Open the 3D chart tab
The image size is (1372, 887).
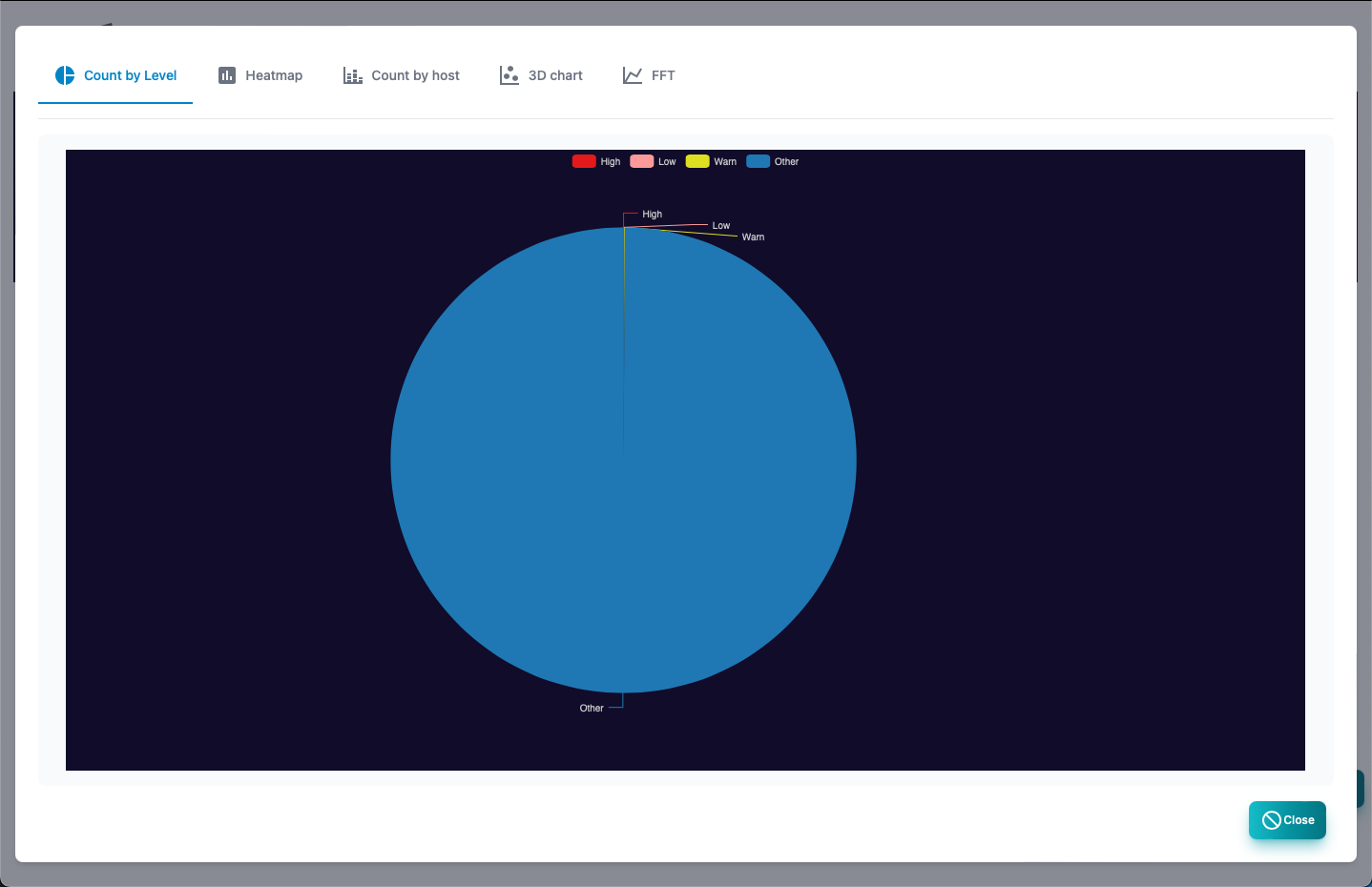pos(541,75)
